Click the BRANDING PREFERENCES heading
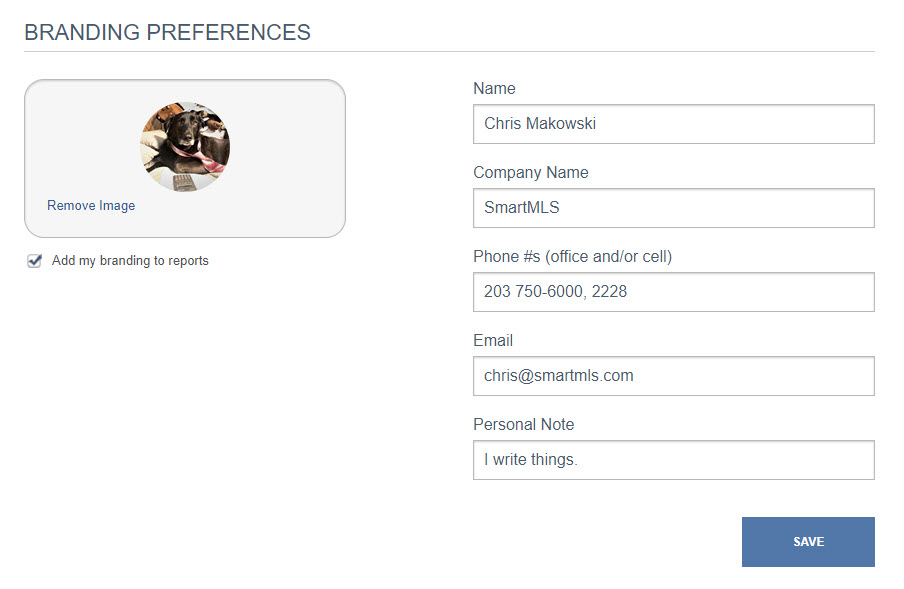 (x=167, y=32)
